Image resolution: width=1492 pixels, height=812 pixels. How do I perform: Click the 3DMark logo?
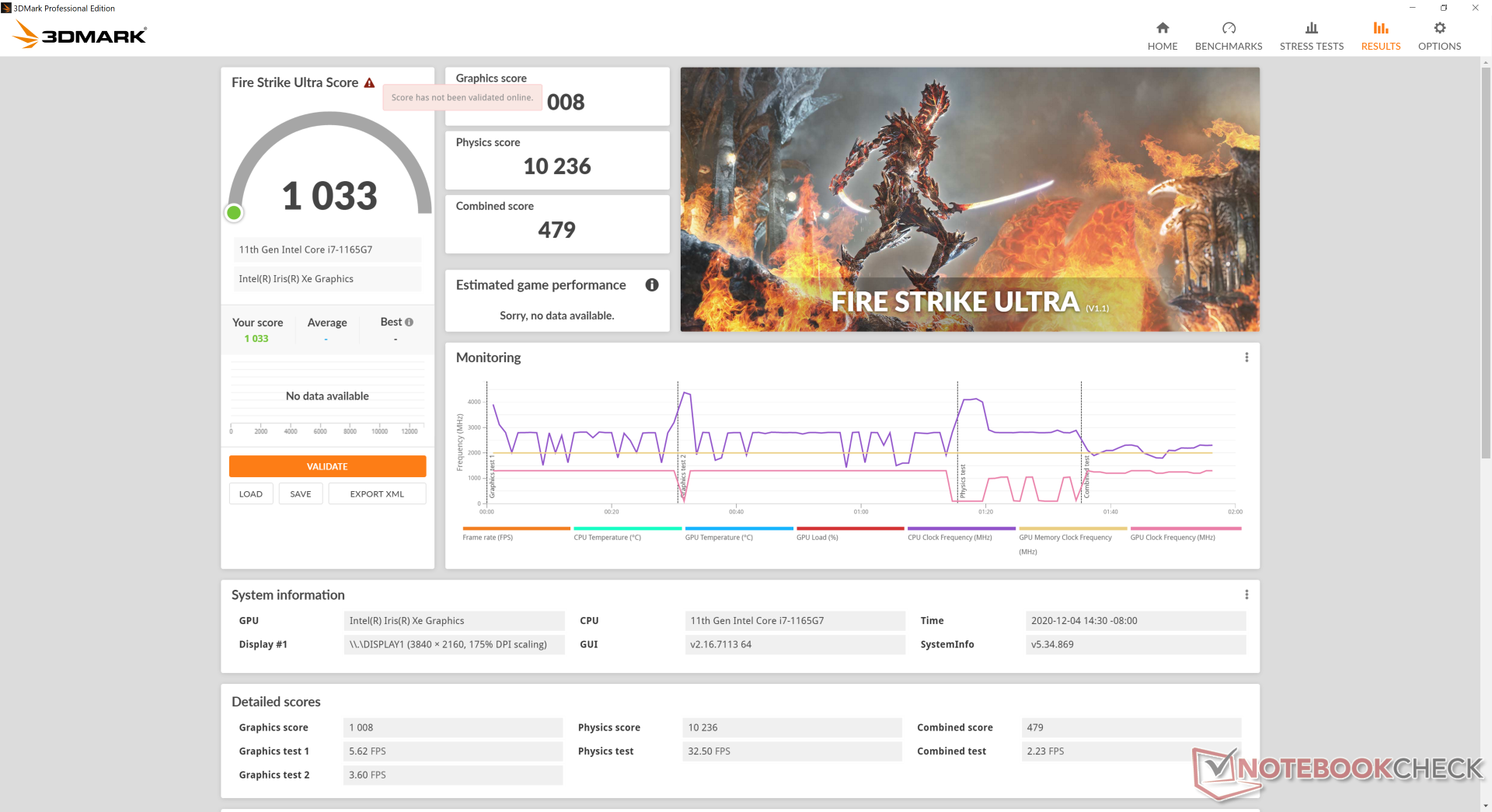(x=80, y=35)
